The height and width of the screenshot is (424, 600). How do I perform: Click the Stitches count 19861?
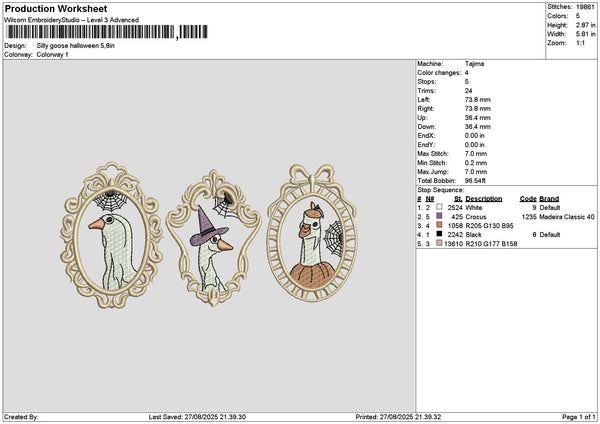pos(585,7)
